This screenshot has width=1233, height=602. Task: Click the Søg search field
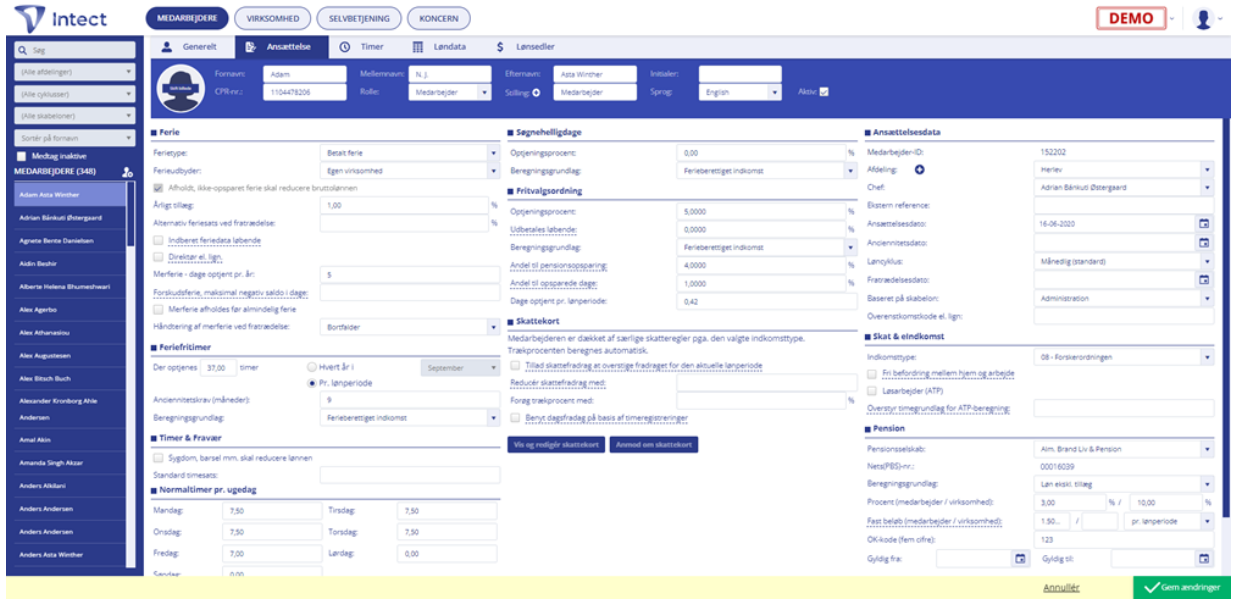(75, 49)
